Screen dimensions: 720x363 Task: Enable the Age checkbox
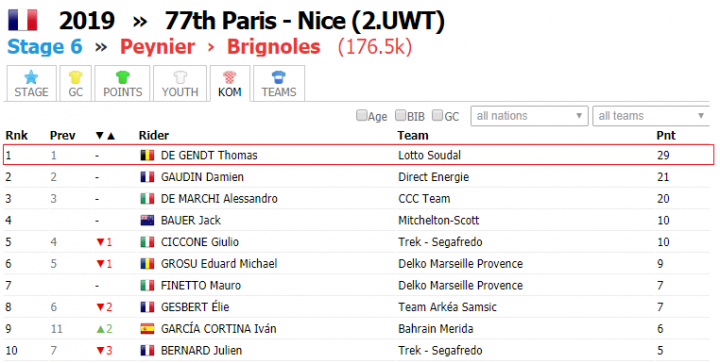pos(361,115)
